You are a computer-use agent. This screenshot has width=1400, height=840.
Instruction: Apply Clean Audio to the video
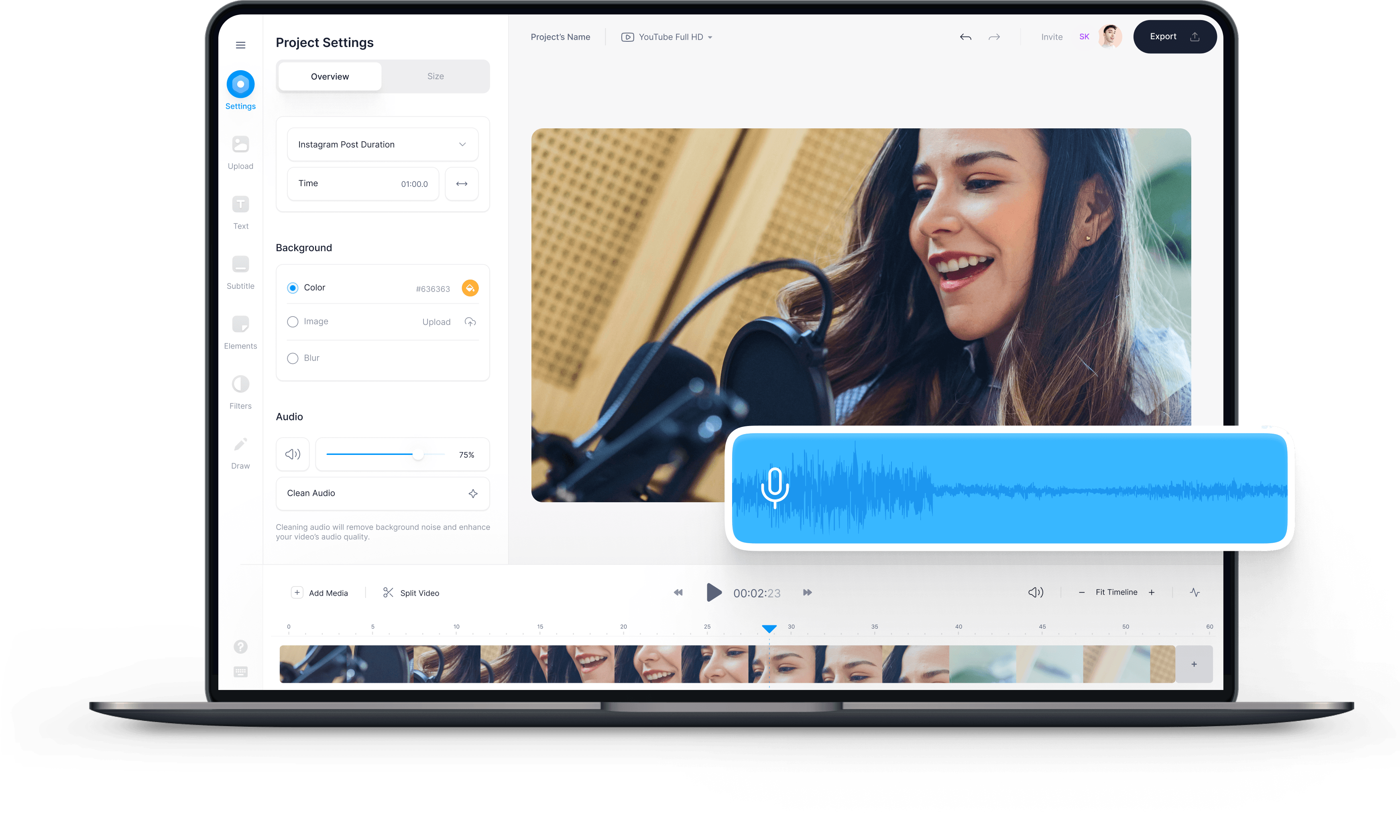pyautogui.click(x=382, y=493)
